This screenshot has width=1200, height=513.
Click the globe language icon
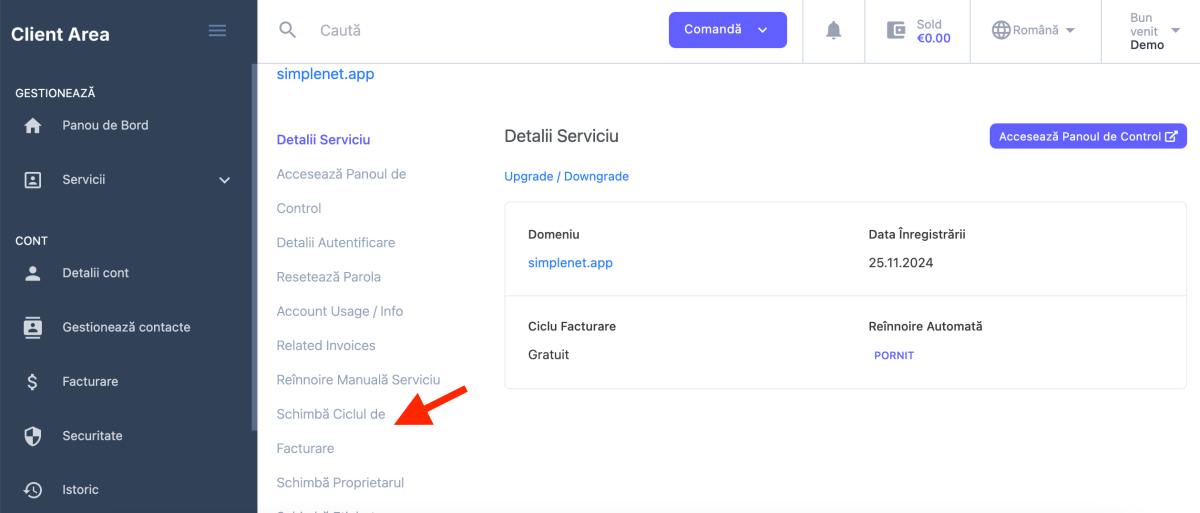coord(1001,30)
